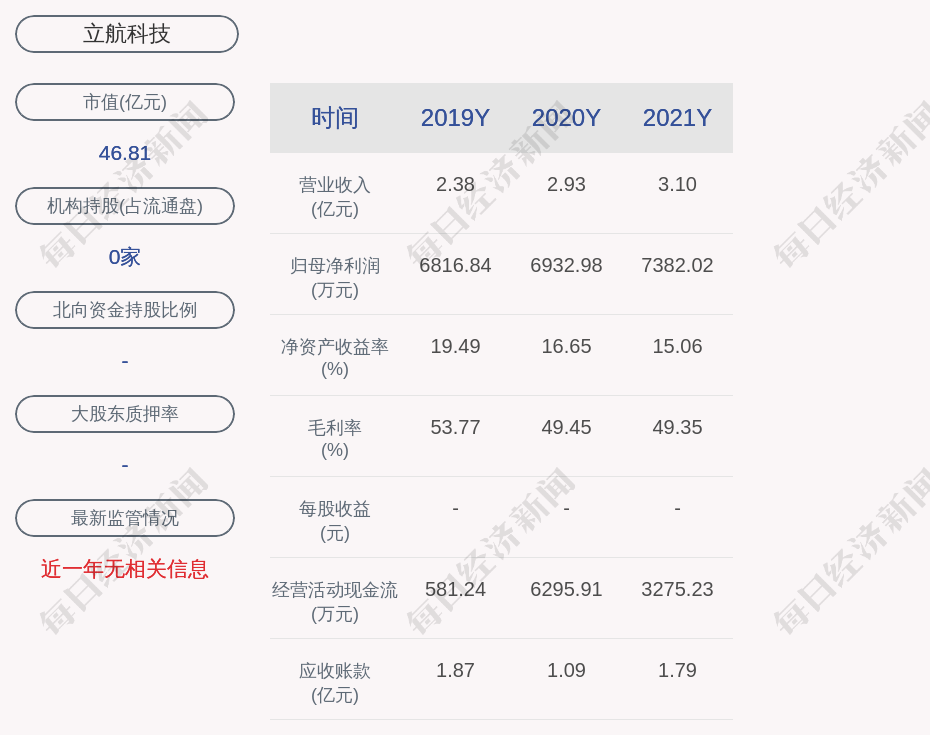
Task: Select the 2019Y column header
Action: pos(455,118)
